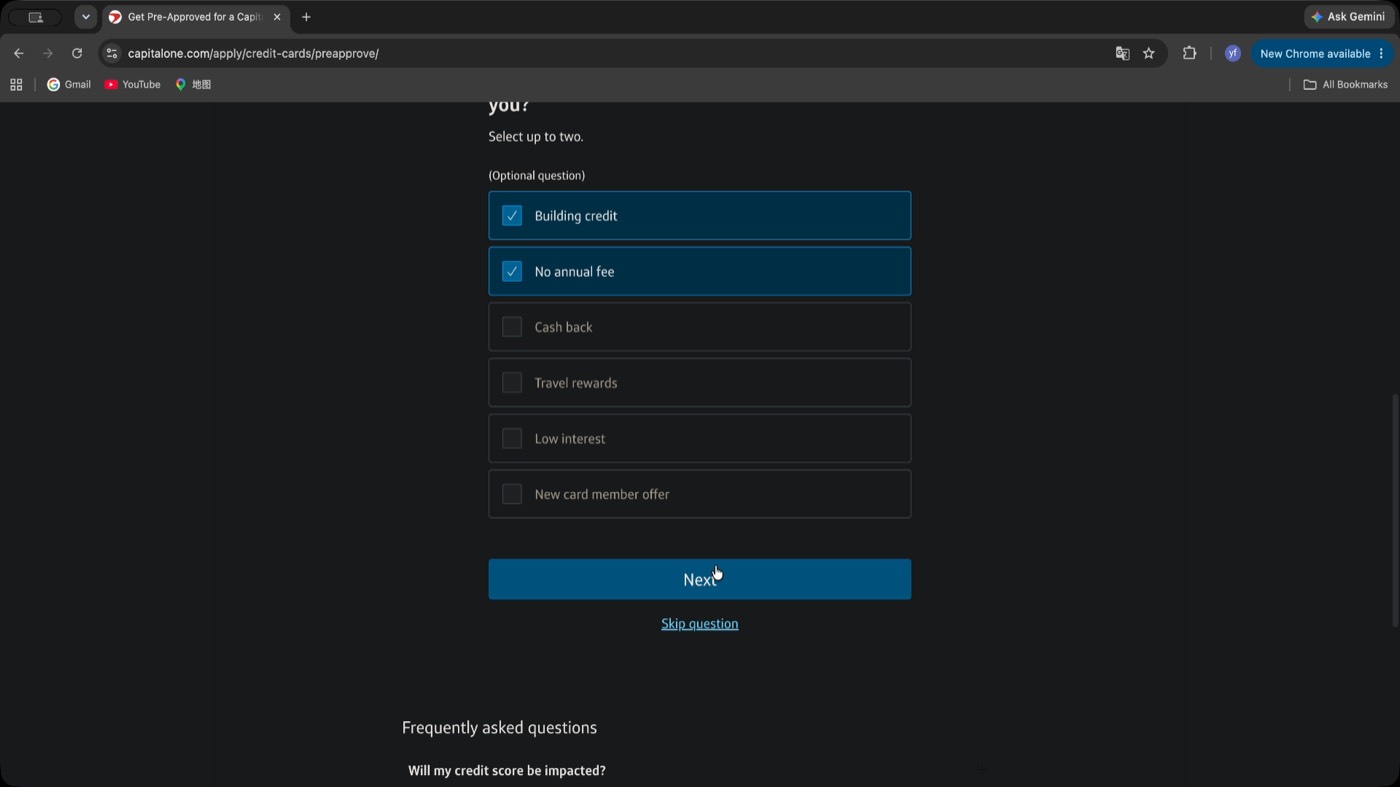This screenshot has height=787, width=1400.
Task: Click the Next button
Action: pos(699,579)
